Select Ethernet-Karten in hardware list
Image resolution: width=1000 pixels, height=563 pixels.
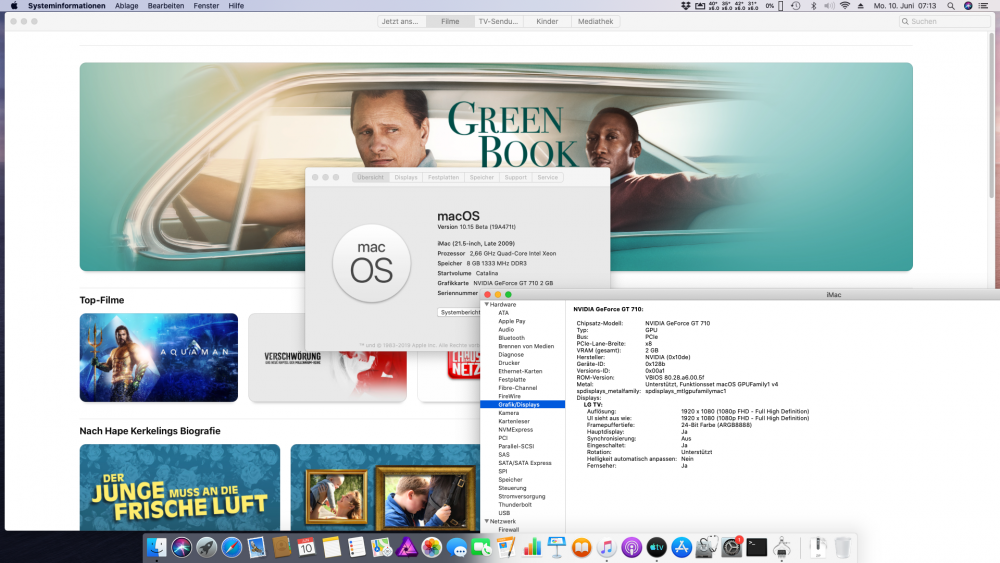[x=520, y=371]
